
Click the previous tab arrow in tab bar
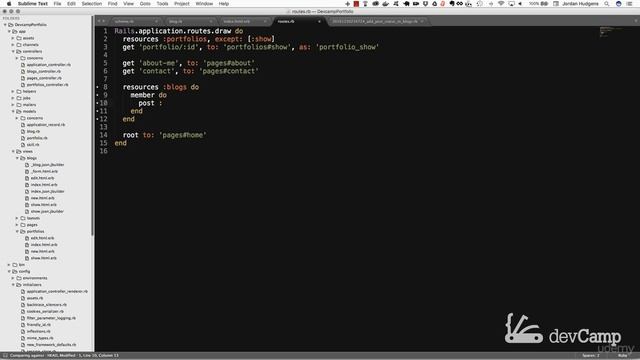(99, 21)
